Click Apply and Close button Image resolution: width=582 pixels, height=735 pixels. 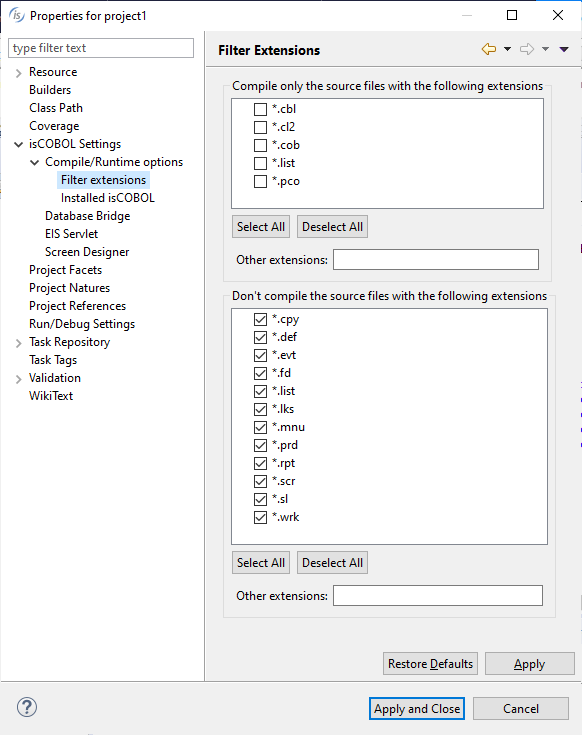(x=417, y=709)
